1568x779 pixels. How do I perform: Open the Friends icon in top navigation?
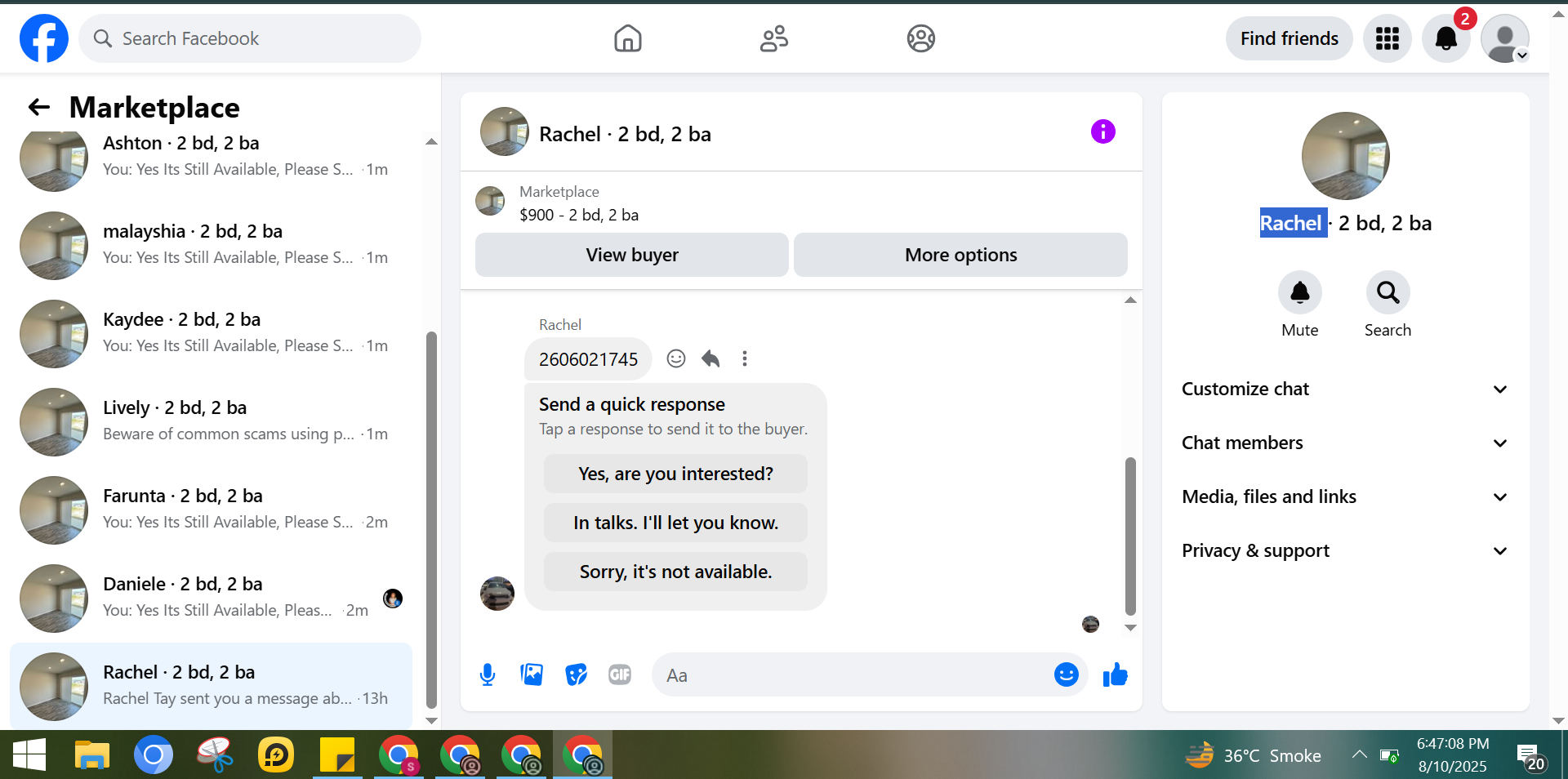click(x=774, y=38)
